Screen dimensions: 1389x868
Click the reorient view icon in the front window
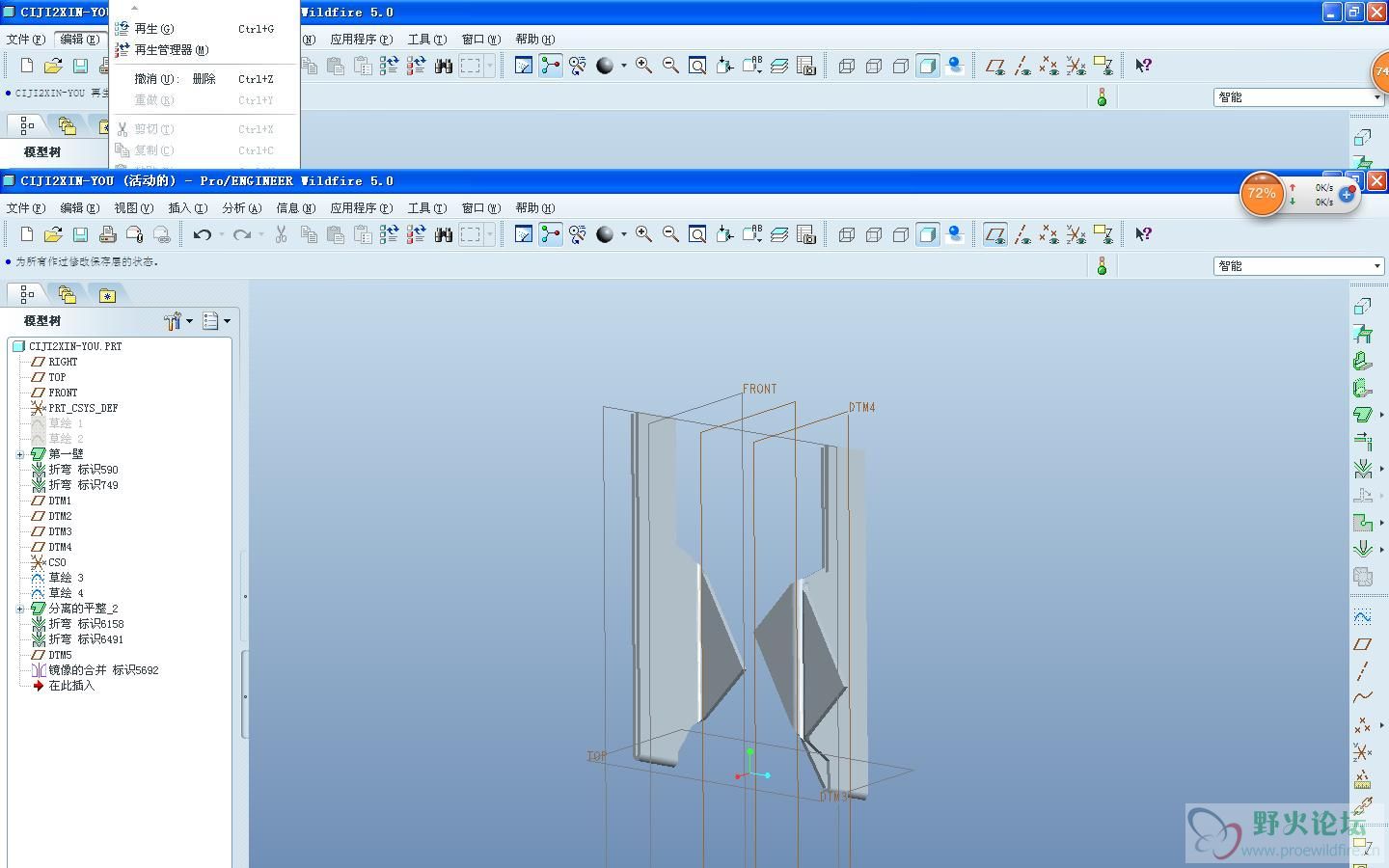724,234
